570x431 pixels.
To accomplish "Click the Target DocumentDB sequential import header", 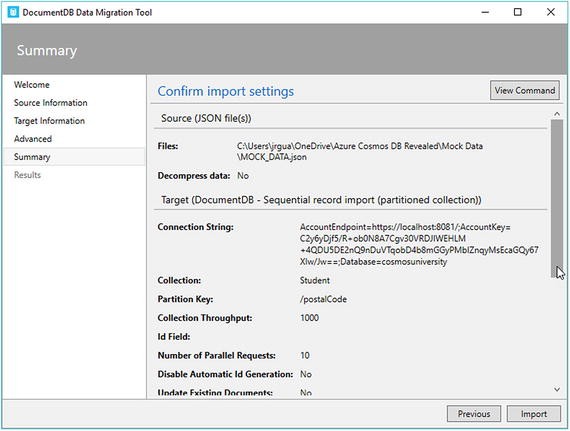I will [x=321, y=200].
